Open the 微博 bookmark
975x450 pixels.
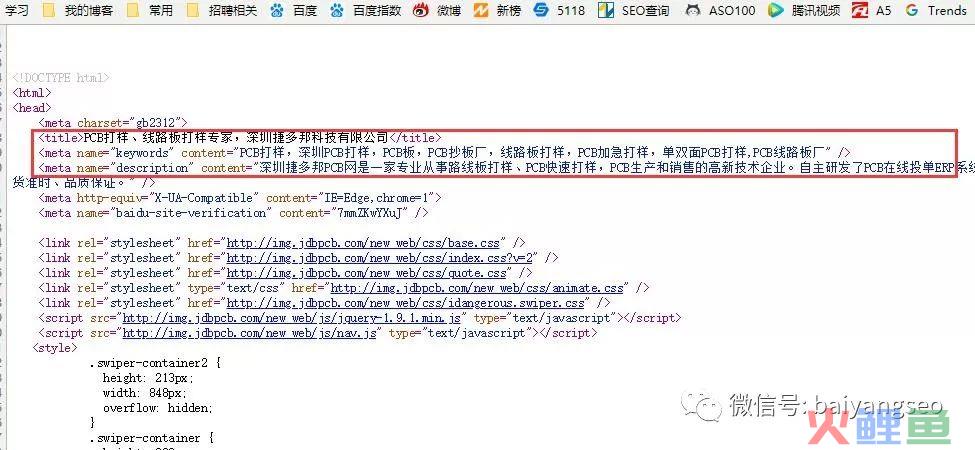click(438, 10)
